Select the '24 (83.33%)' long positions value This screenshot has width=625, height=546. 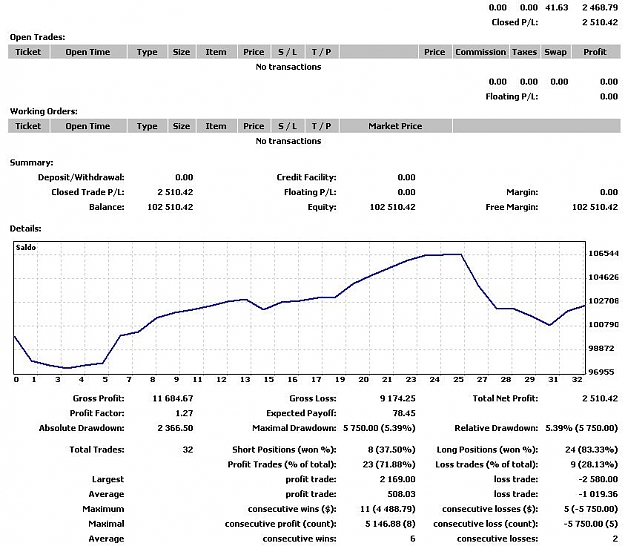tap(592, 450)
